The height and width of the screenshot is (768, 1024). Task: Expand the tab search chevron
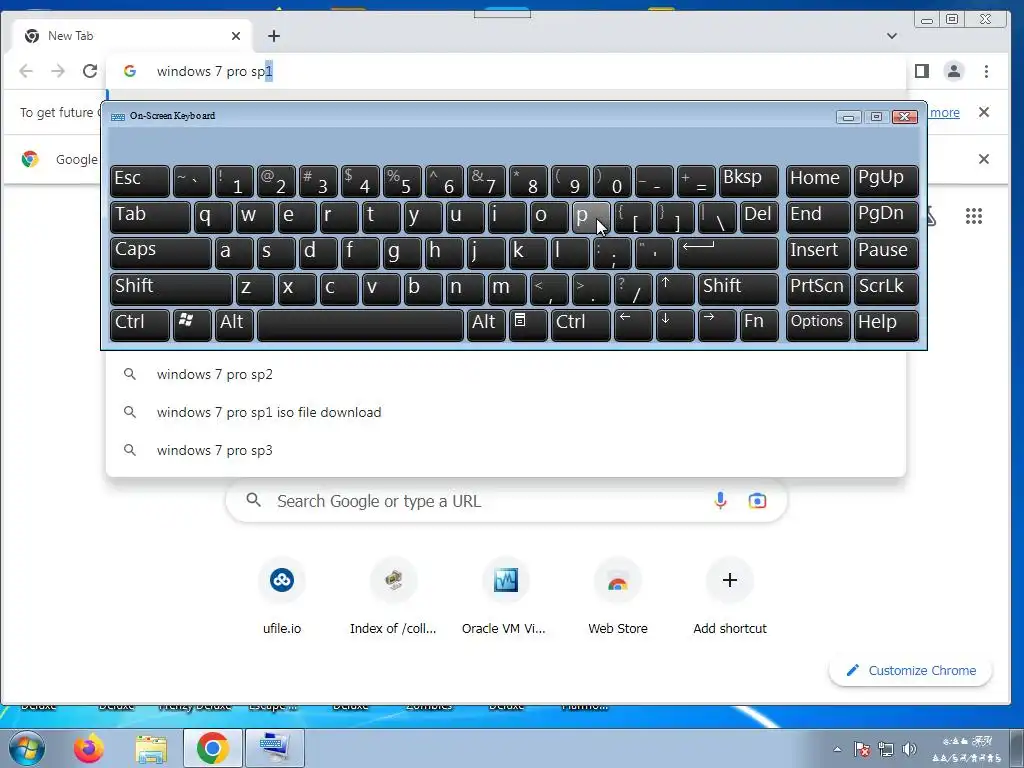coord(891,36)
